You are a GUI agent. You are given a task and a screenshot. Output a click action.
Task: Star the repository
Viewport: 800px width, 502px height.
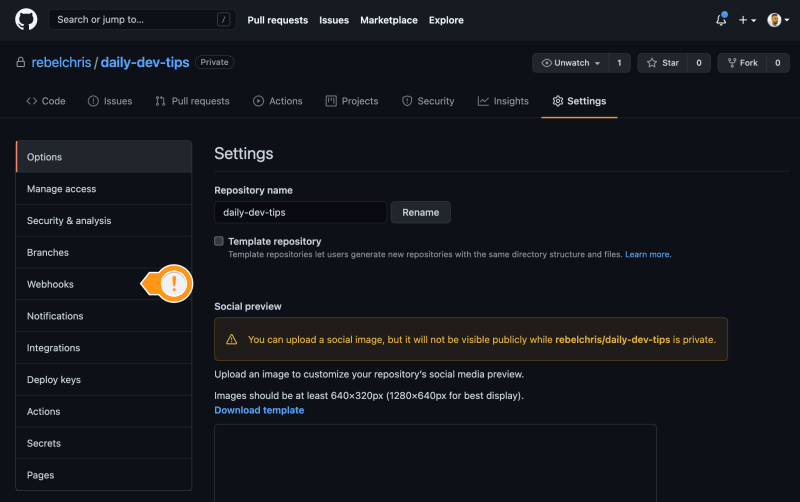663,63
